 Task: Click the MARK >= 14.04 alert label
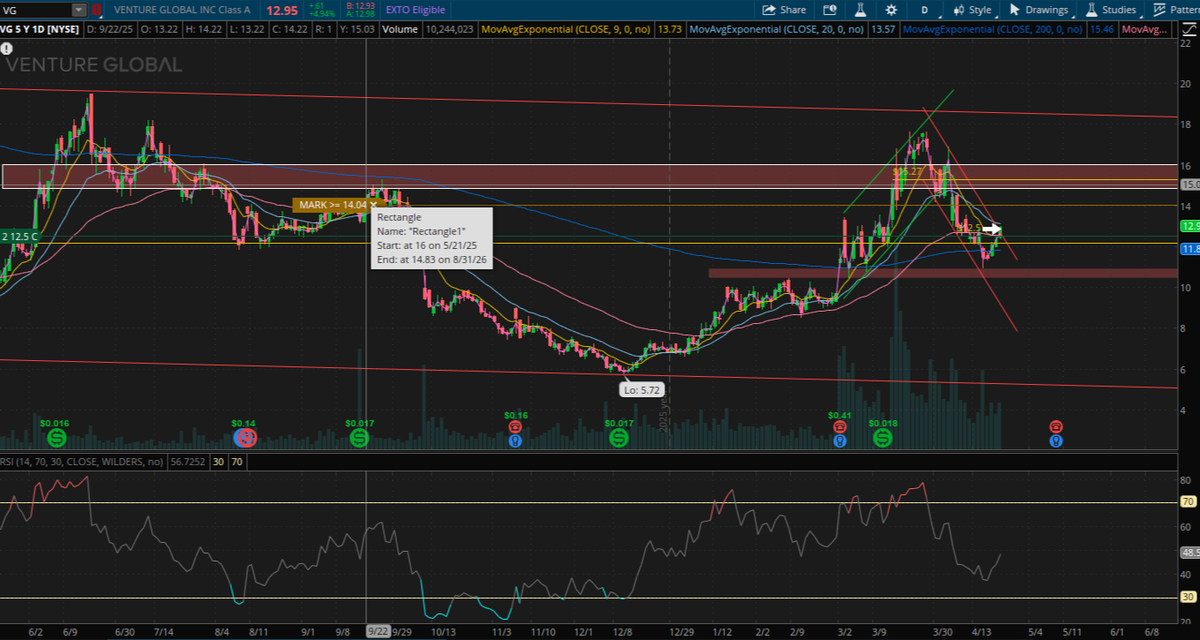(x=331, y=205)
